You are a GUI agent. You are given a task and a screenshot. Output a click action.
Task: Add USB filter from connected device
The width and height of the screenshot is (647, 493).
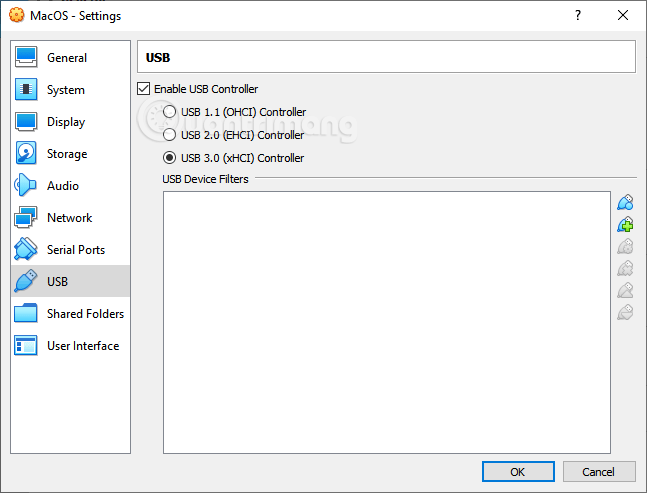(x=625, y=225)
